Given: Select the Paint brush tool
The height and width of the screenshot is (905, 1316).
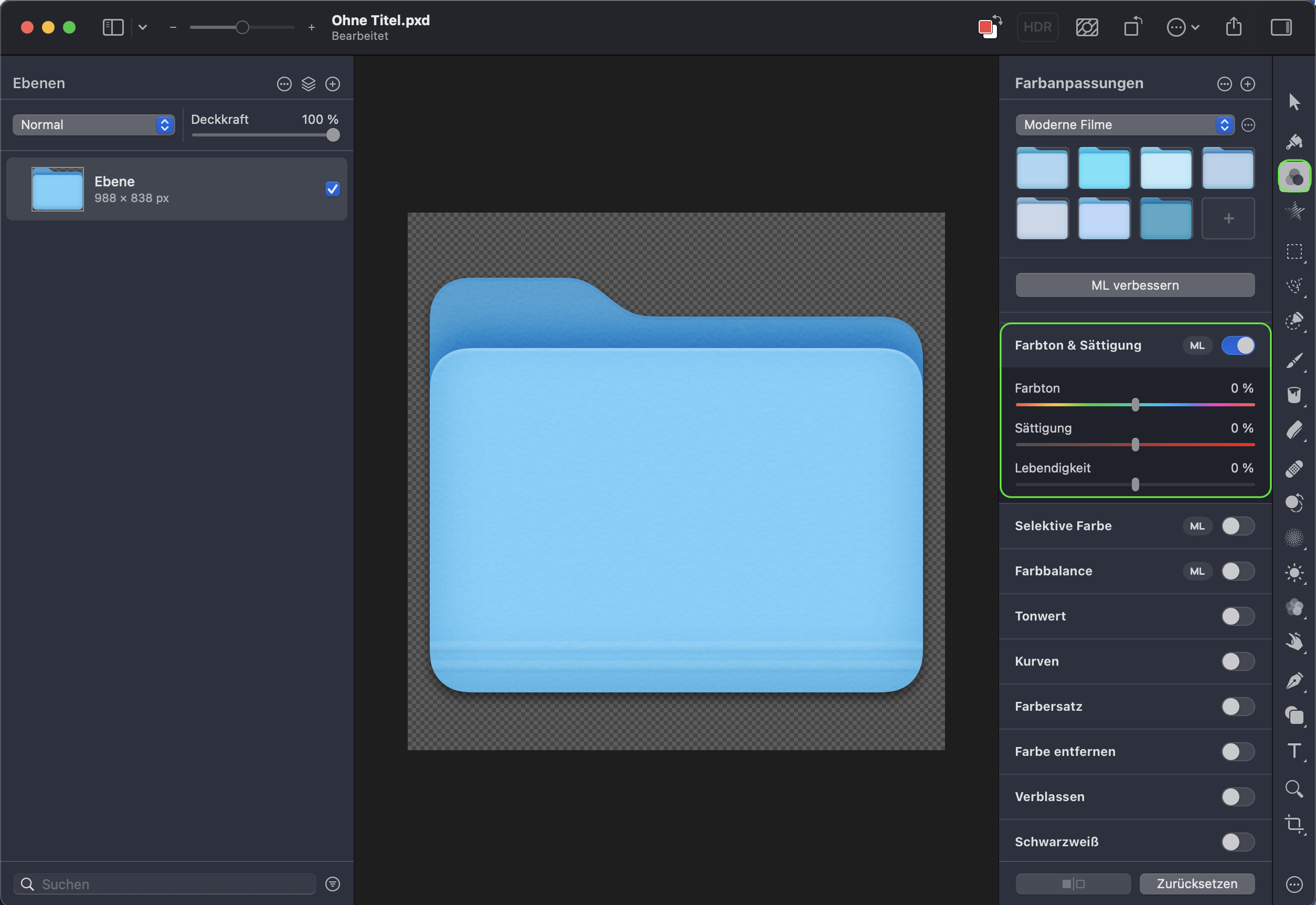Looking at the screenshot, I should [1294, 360].
